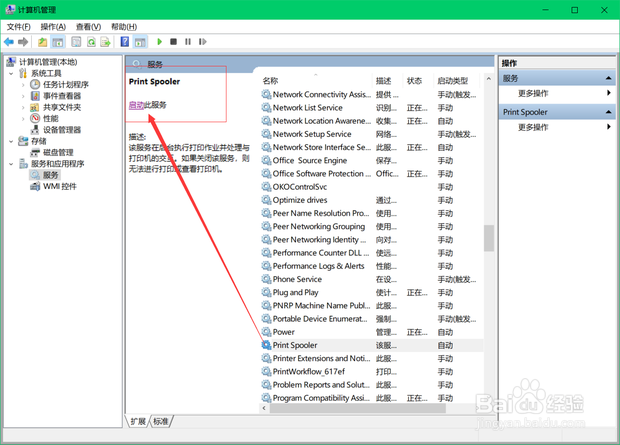Collapse the 服务和应用程序 node

(x=11, y=164)
